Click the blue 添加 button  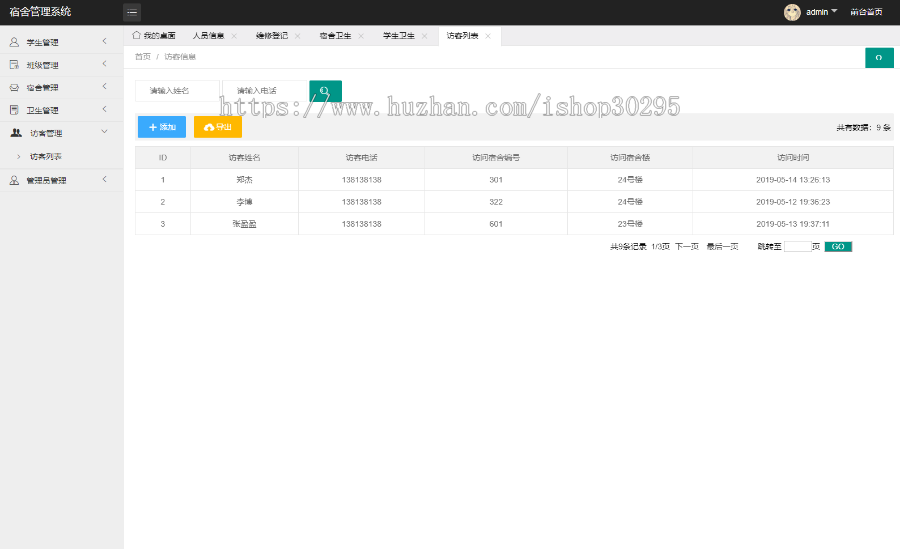click(x=162, y=127)
